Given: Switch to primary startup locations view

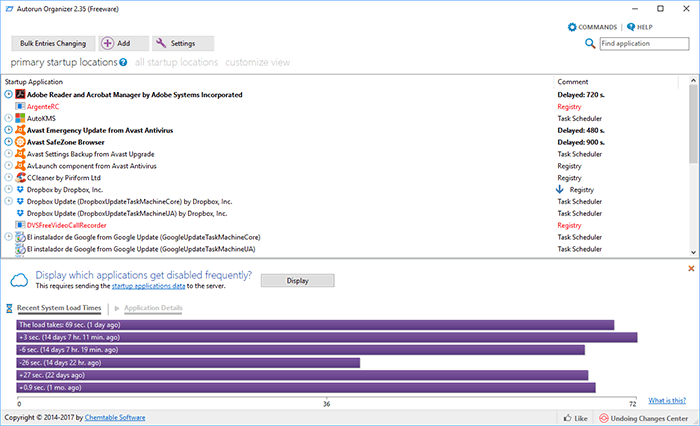Looking at the screenshot, I should [x=64, y=63].
